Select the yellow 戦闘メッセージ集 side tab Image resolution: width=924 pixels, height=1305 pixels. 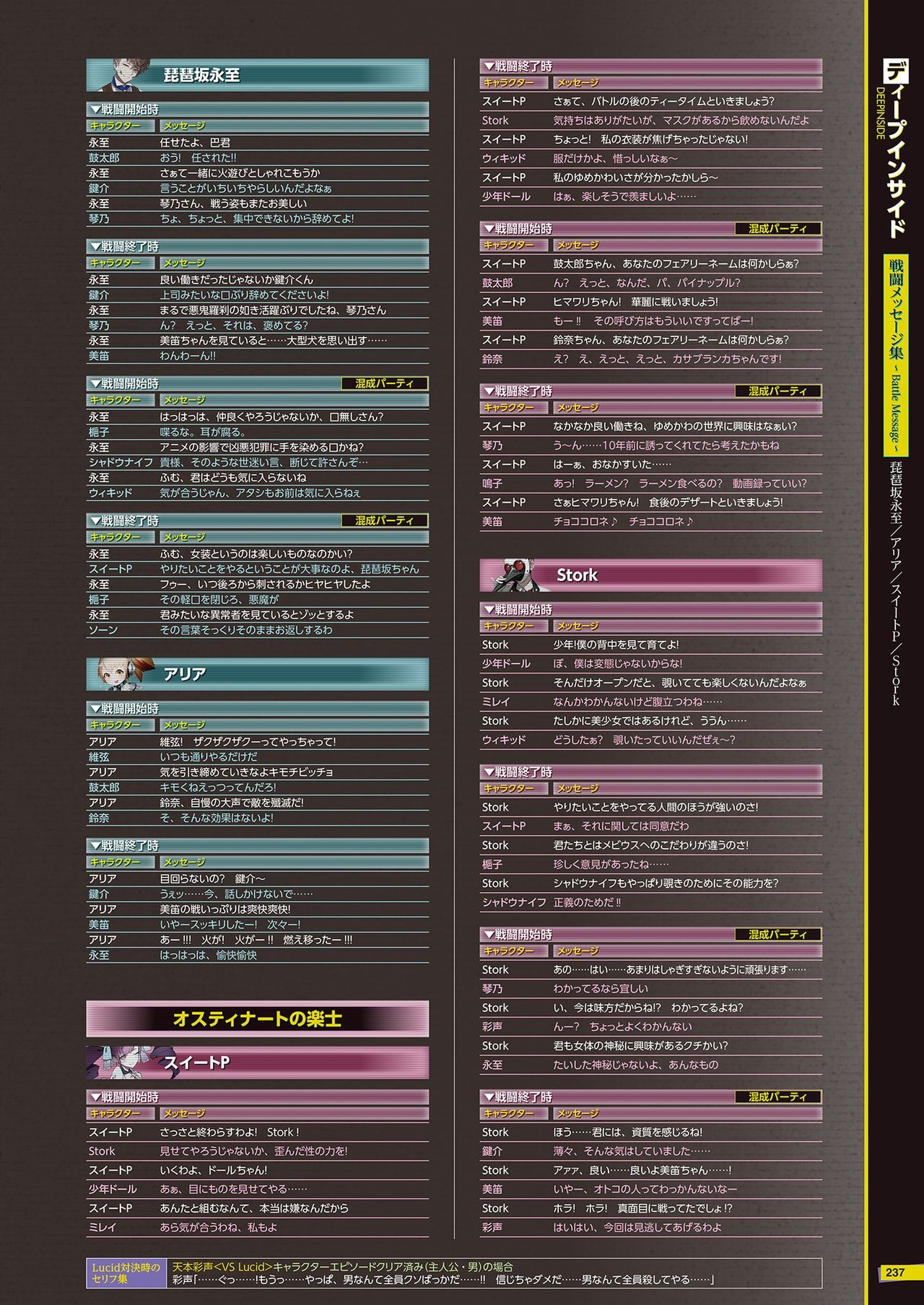coord(896,355)
